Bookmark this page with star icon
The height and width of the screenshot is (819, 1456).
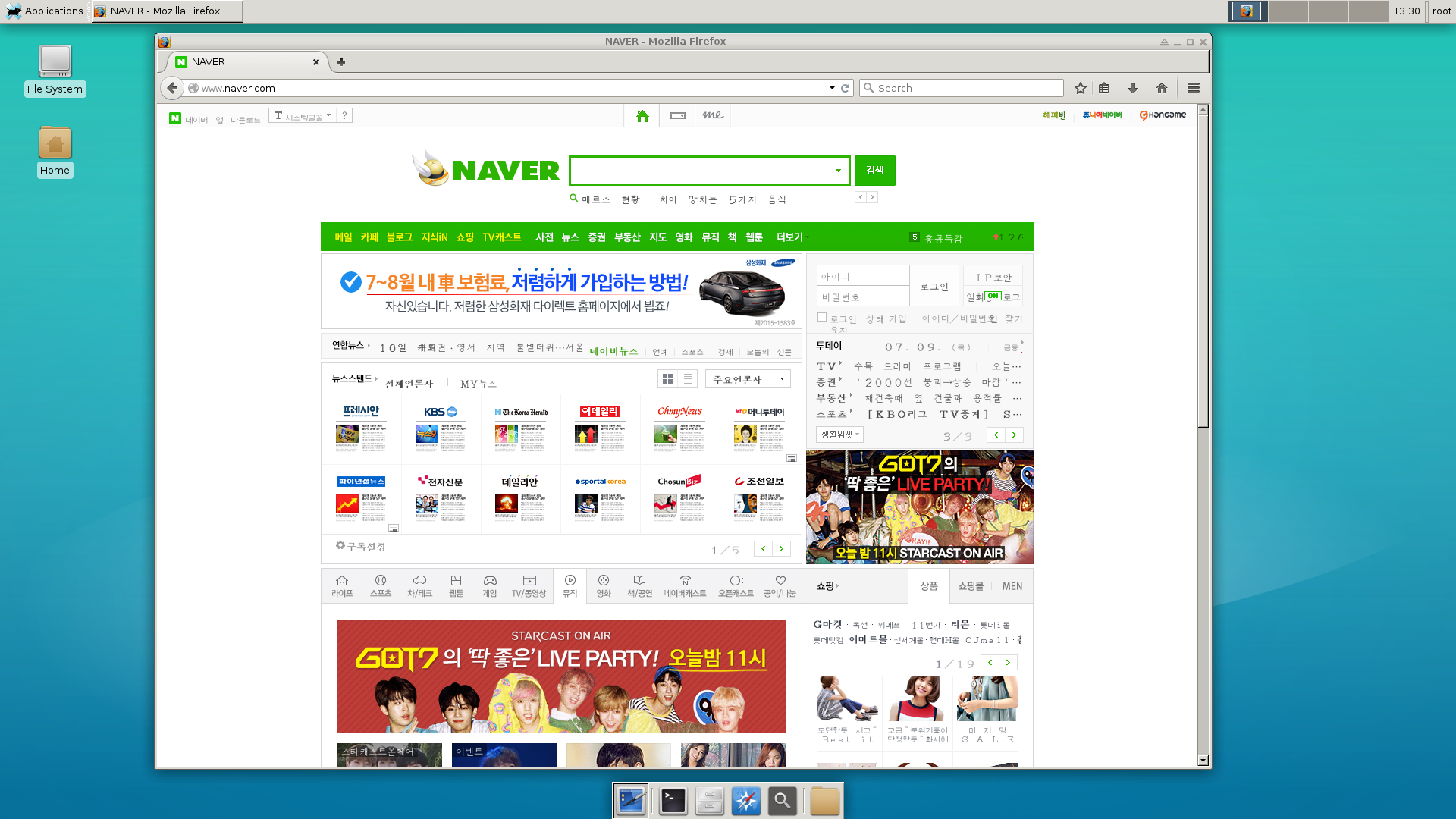tap(1081, 88)
